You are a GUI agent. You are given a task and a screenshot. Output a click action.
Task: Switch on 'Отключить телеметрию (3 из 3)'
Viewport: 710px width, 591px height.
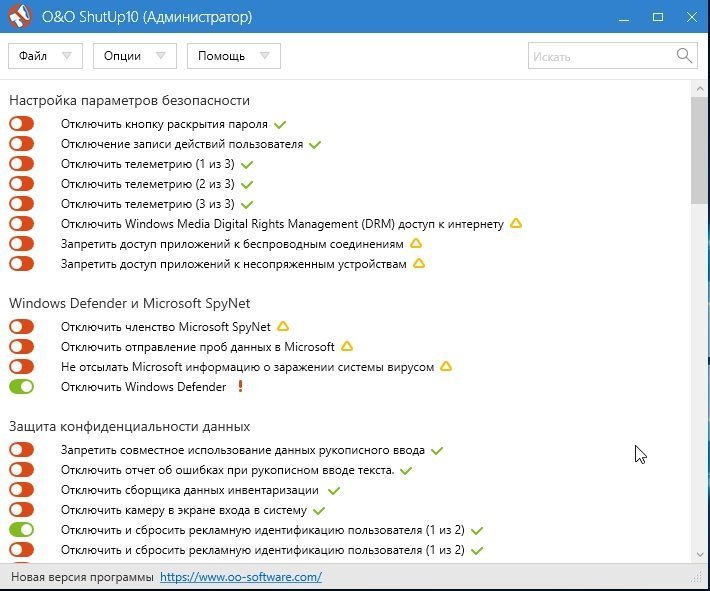point(21,203)
